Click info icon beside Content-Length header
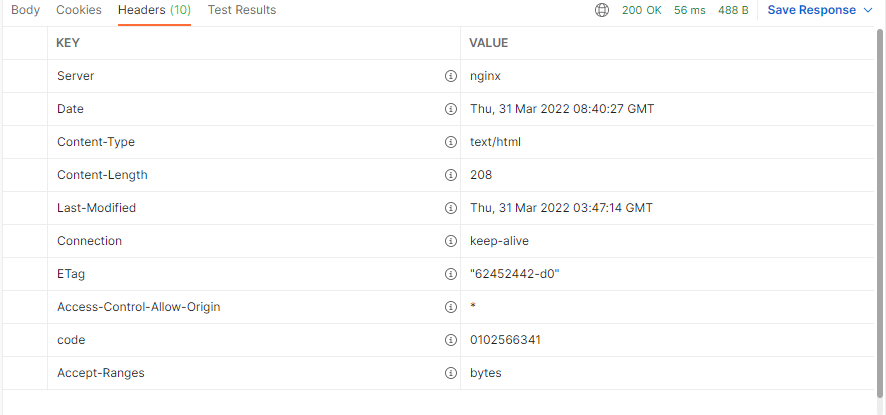The width and height of the screenshot is (886, 415). point(450,175)
